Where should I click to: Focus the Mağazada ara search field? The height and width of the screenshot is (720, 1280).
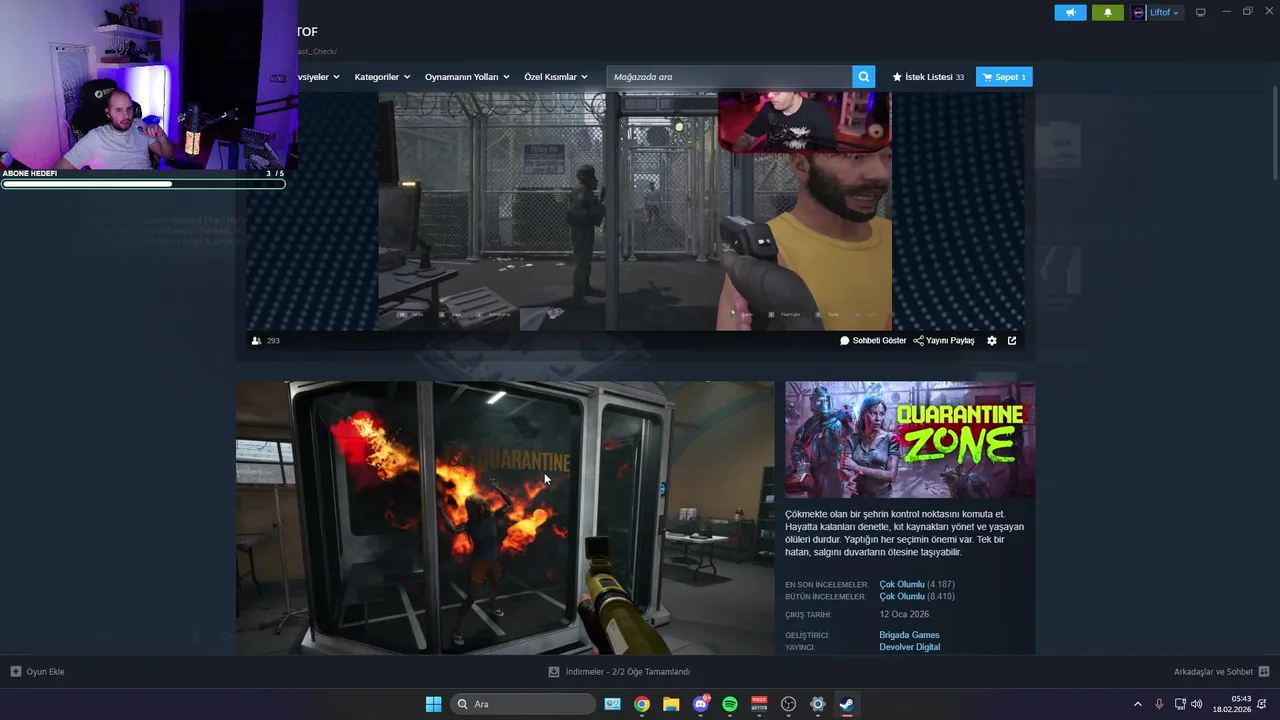pyautogui.click(x=730, y=77)
